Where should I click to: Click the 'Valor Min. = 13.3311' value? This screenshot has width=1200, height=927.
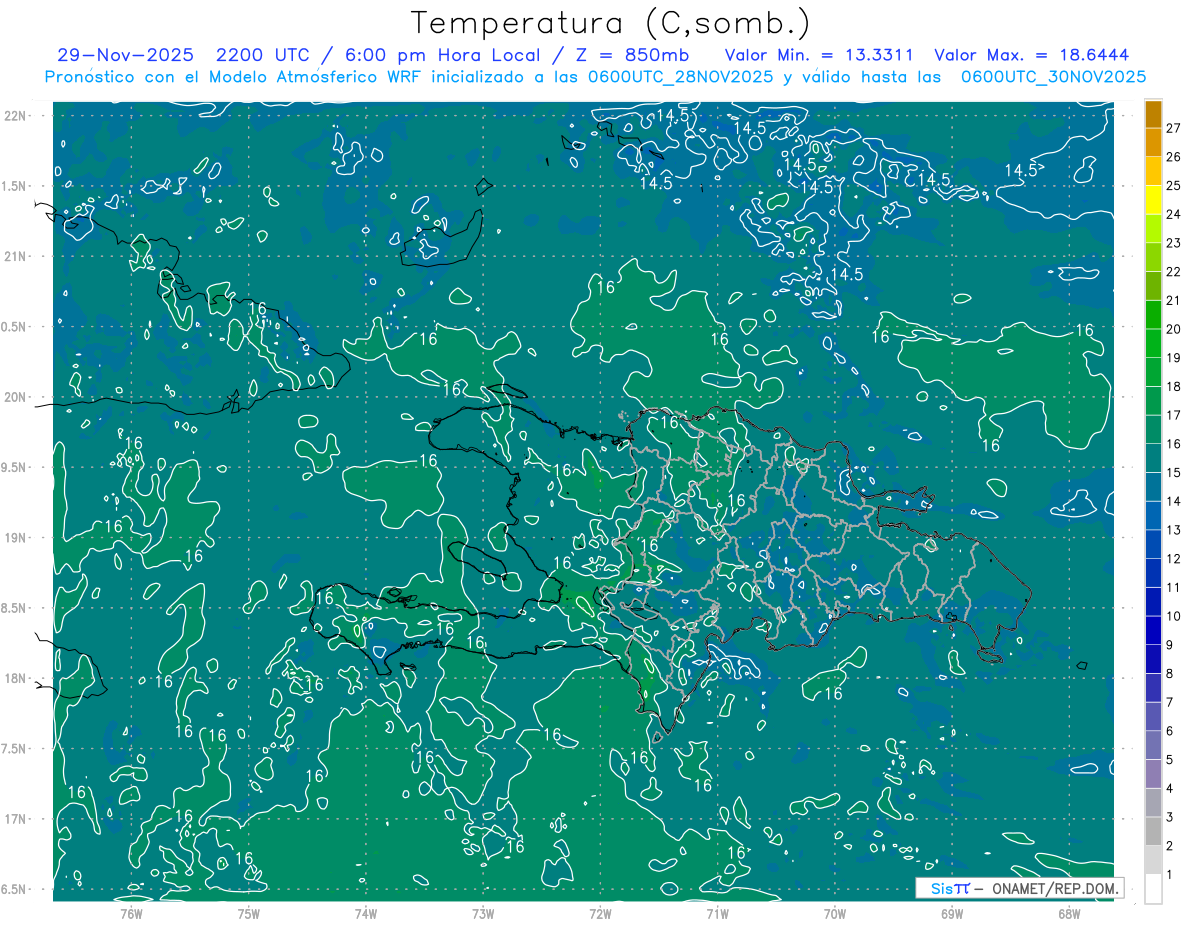pyautogui.click(x=820, y=56)
